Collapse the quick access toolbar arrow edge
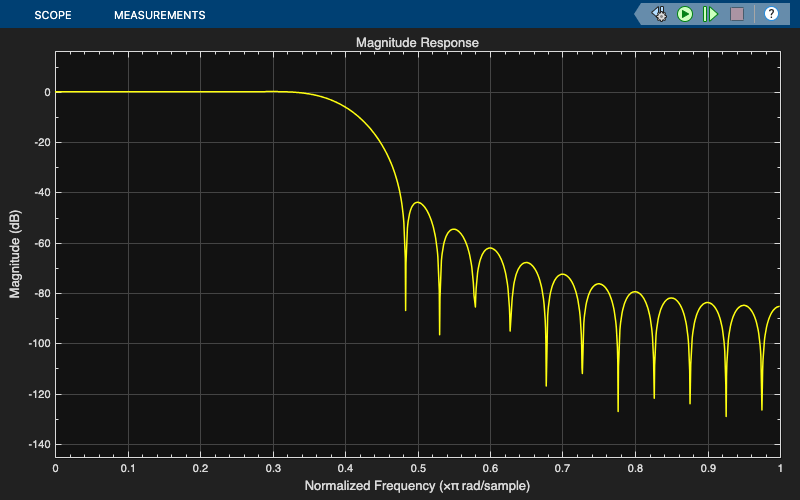The height and width of the screenshot is (500, 800). click(639, 14)
